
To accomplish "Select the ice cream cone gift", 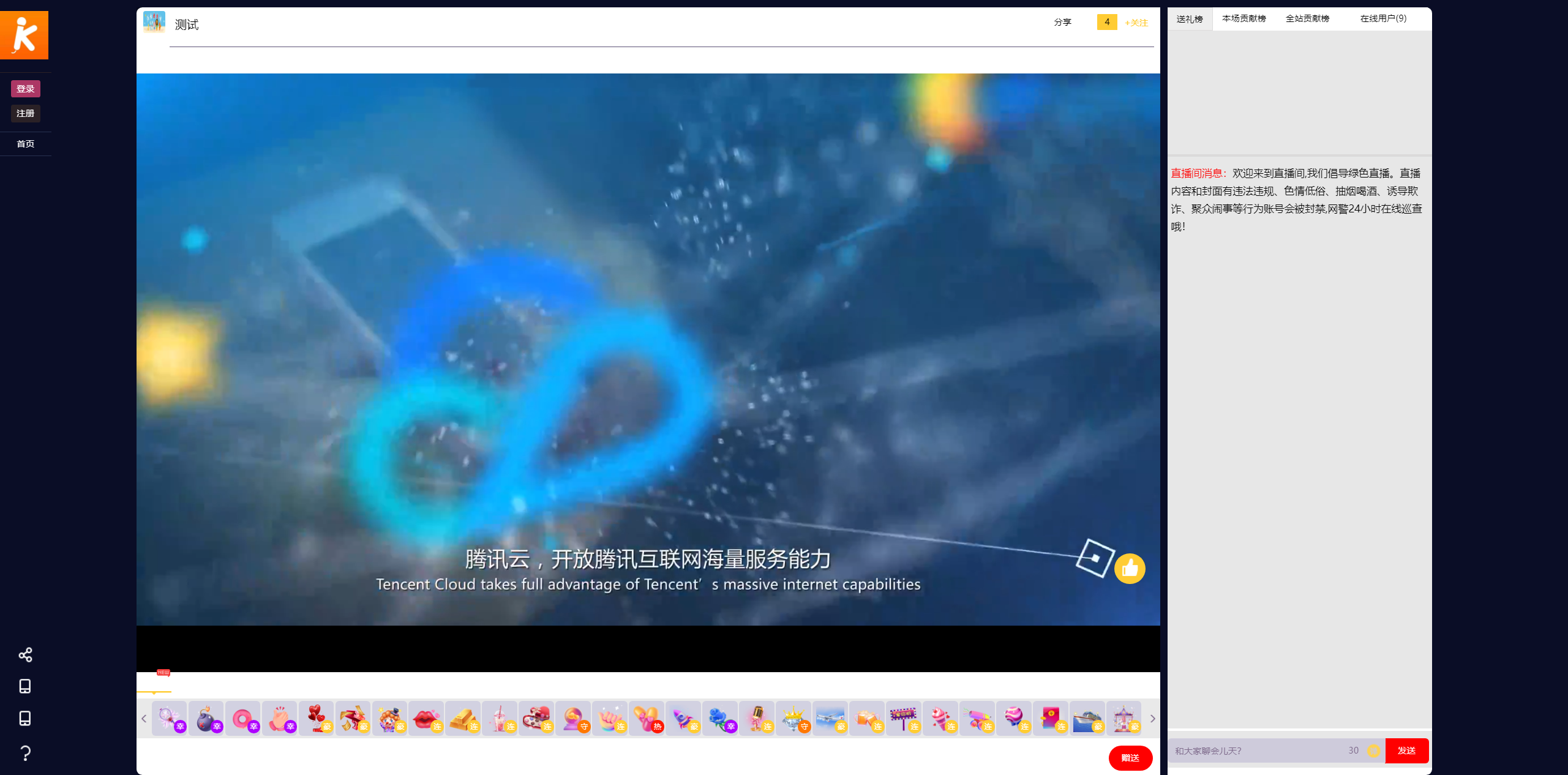I will pyautogui.click(x=940, y=718).
